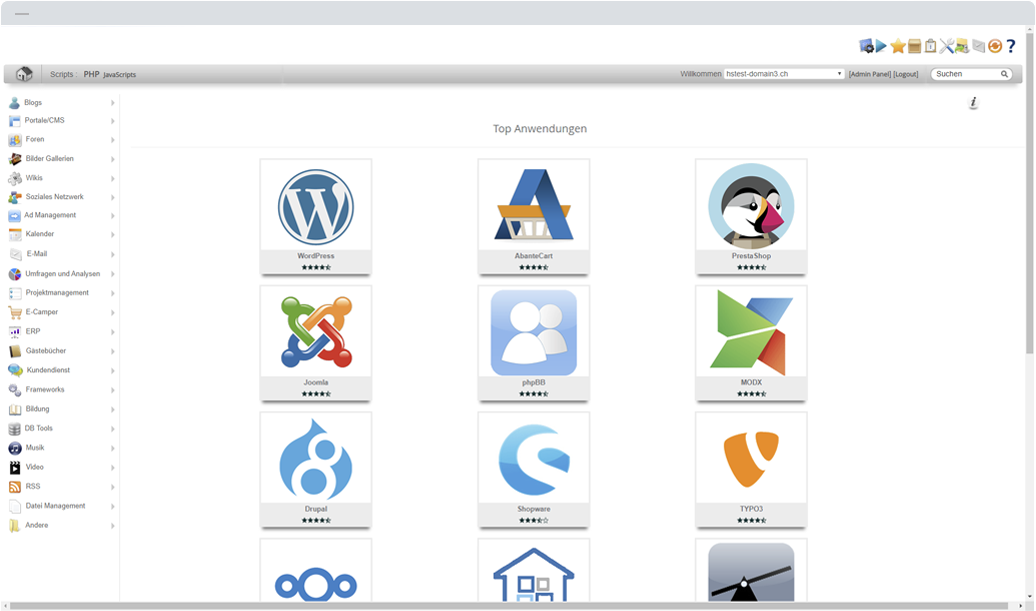This screenshot has height=611, width=1036.
Task: Click the orange RSS feed icon
Action: click(15, 487)
